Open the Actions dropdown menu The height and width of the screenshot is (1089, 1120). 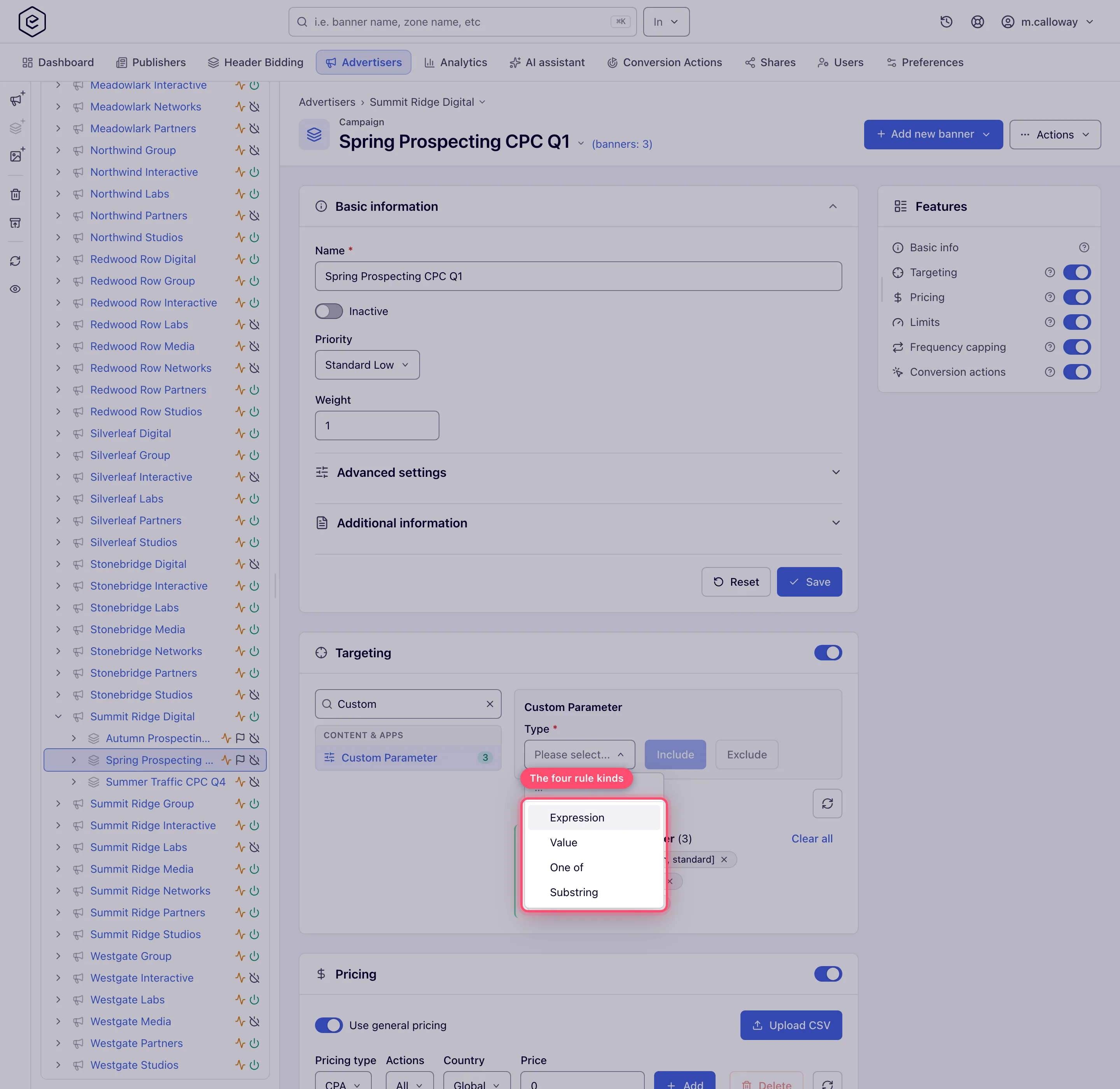(1055, 135)
